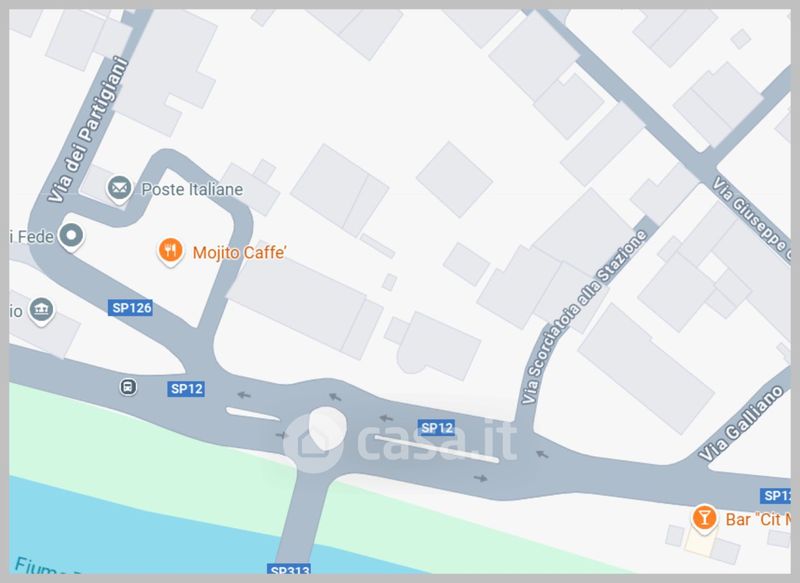
Task: Click the Via Galliano street label
Action: (x=740, y=423)
